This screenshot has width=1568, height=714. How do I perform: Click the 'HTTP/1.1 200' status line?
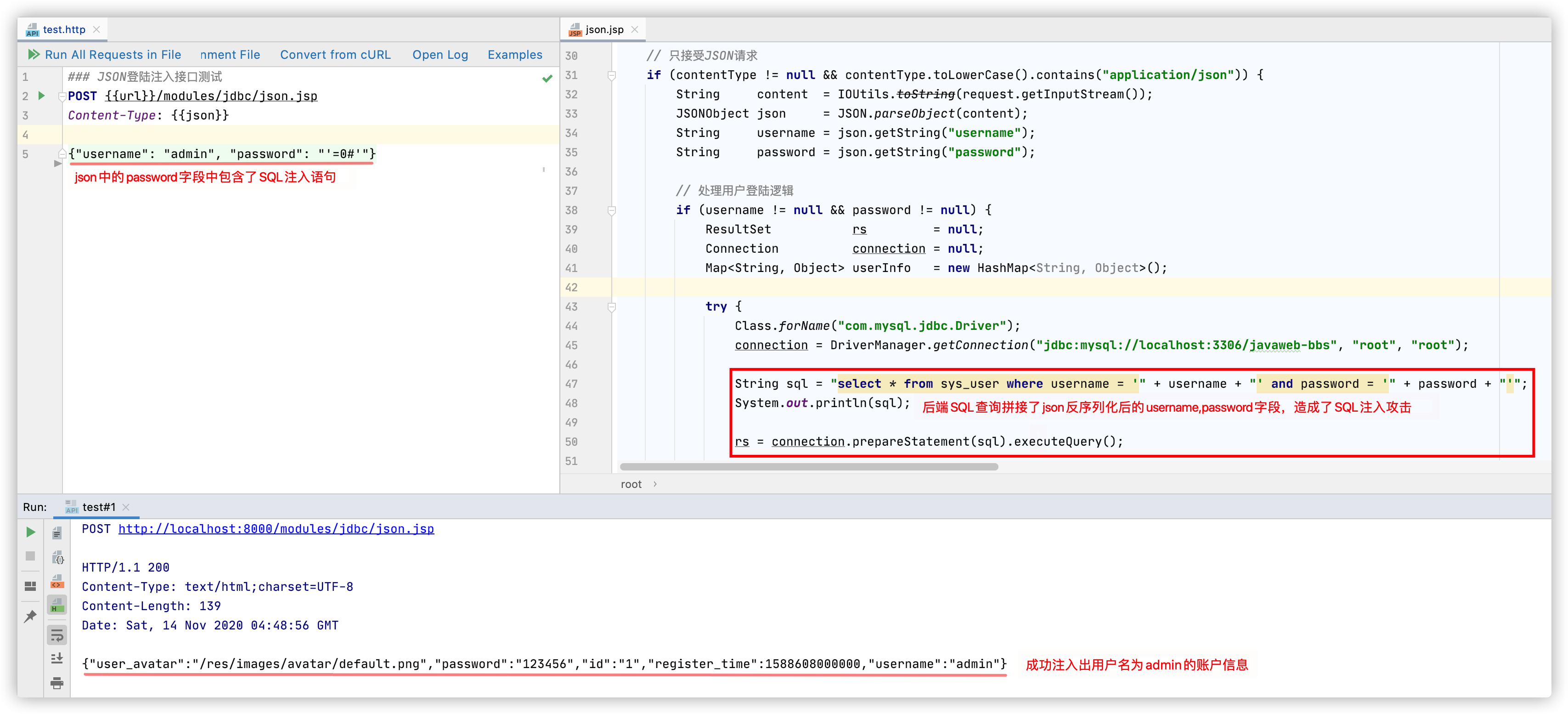click(125, 567)
